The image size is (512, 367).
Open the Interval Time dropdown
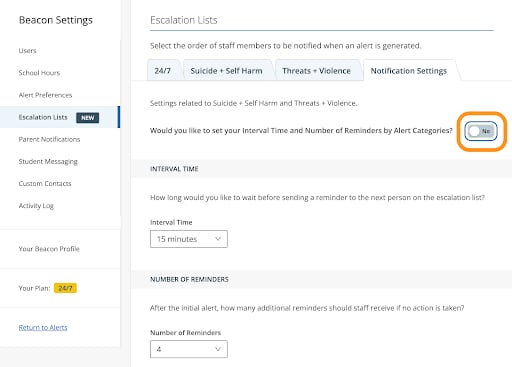(x=189, y=239)
